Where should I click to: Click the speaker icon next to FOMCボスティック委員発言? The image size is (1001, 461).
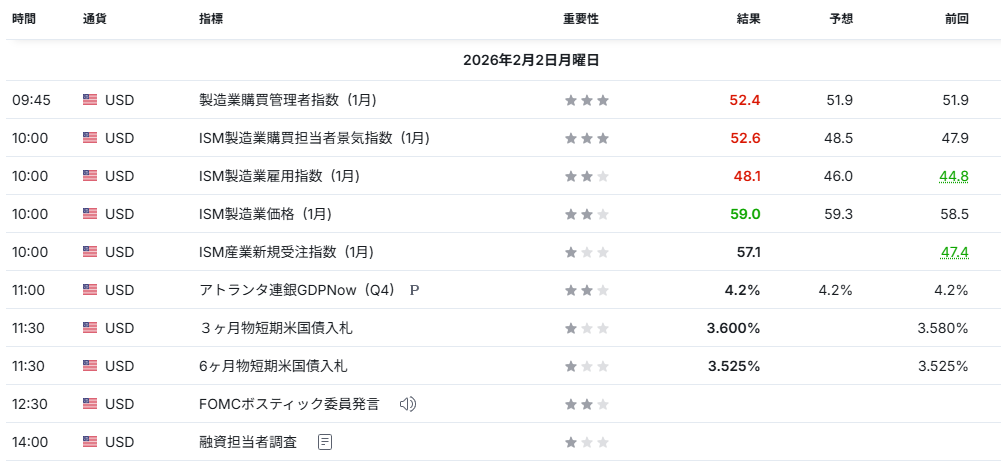[x=407, y=404]
